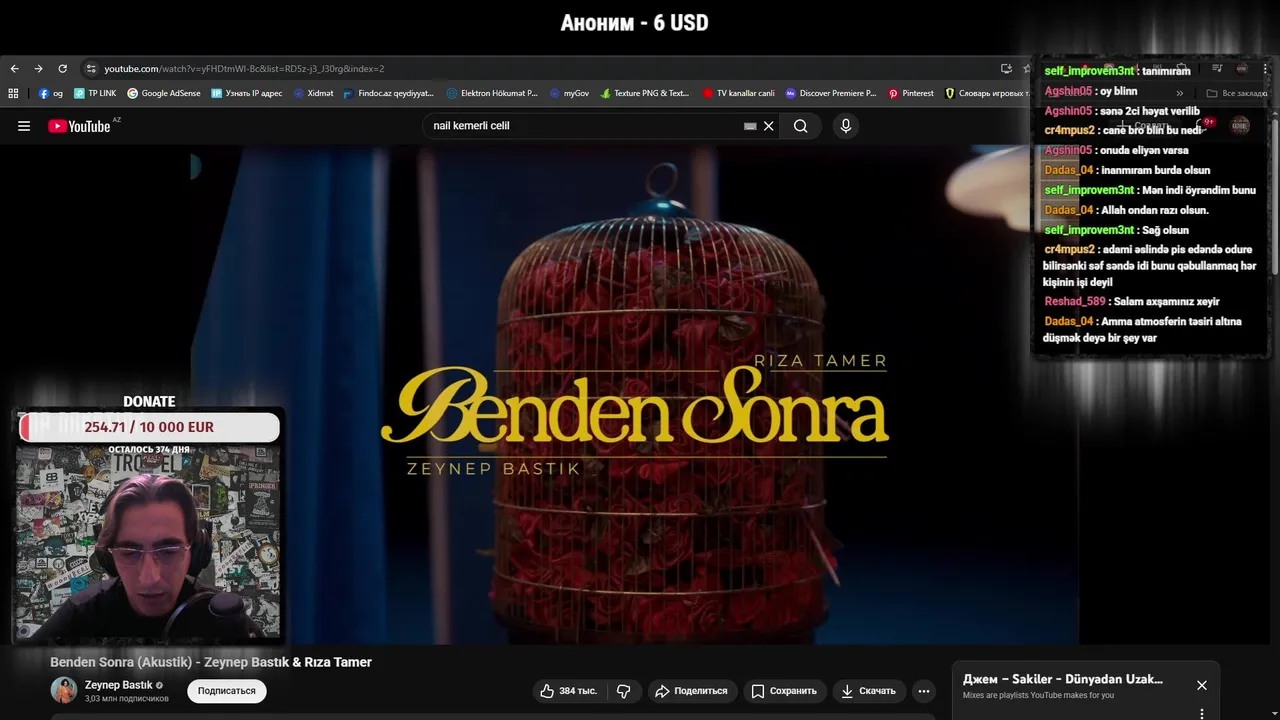Open YouTube notifications bell
Screen dimensions: 1280x720
(1204, 126)
